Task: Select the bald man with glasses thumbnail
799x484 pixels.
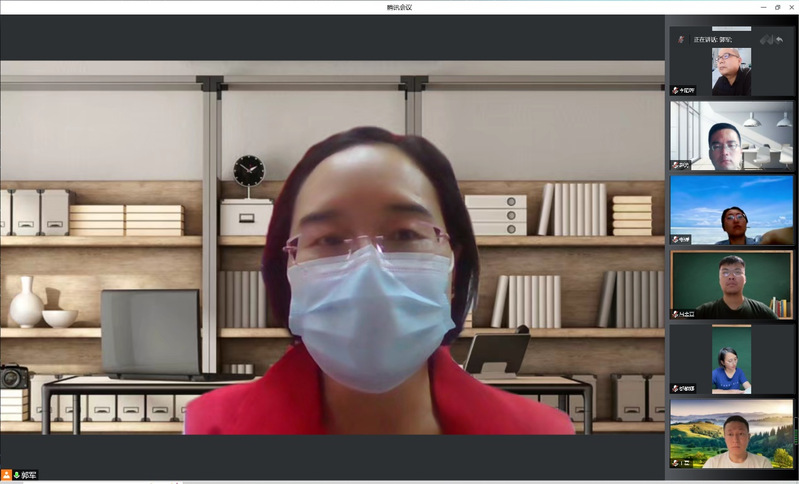Action: (731, 72)
